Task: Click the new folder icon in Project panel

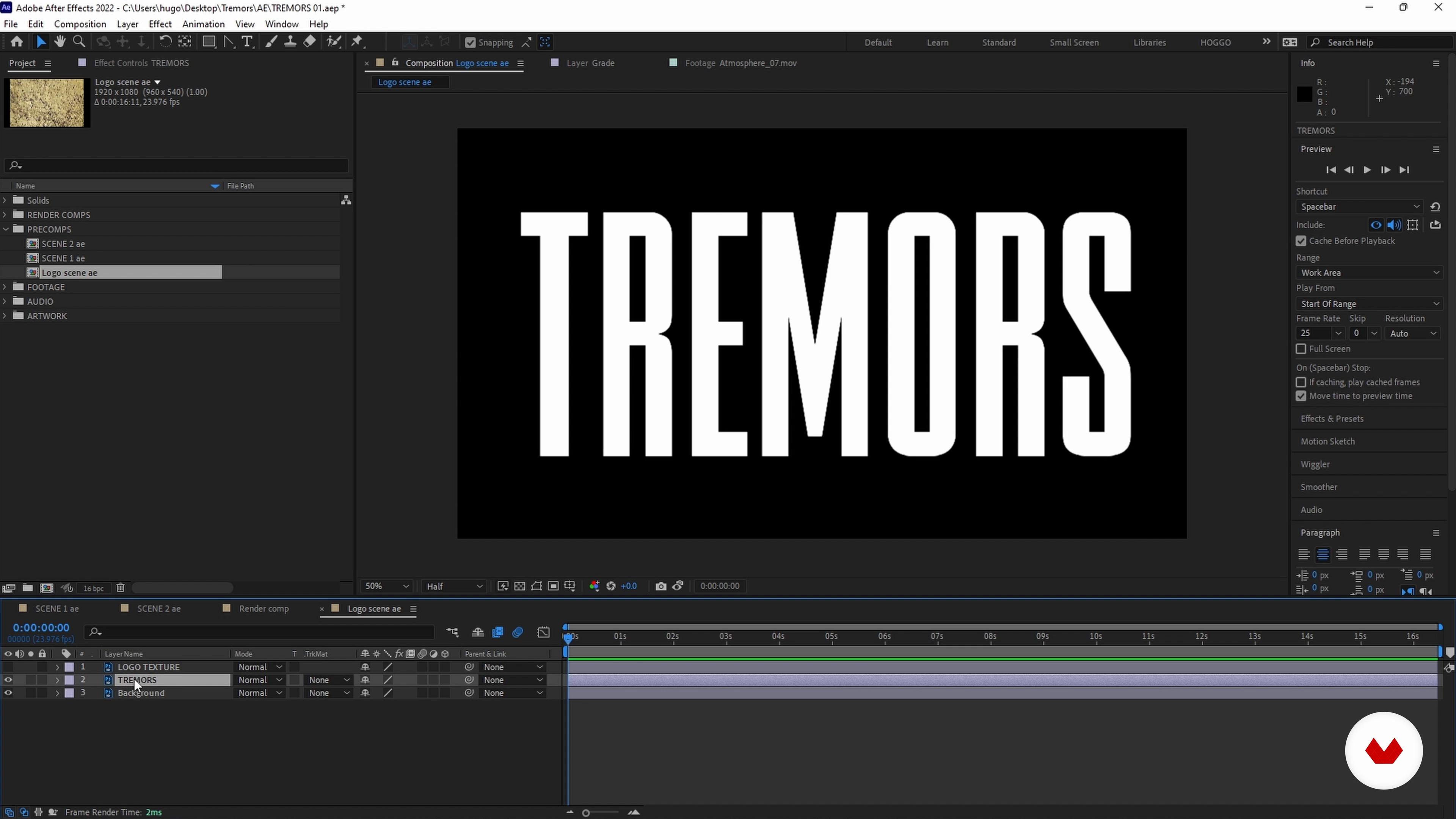Action: point(27,588)
